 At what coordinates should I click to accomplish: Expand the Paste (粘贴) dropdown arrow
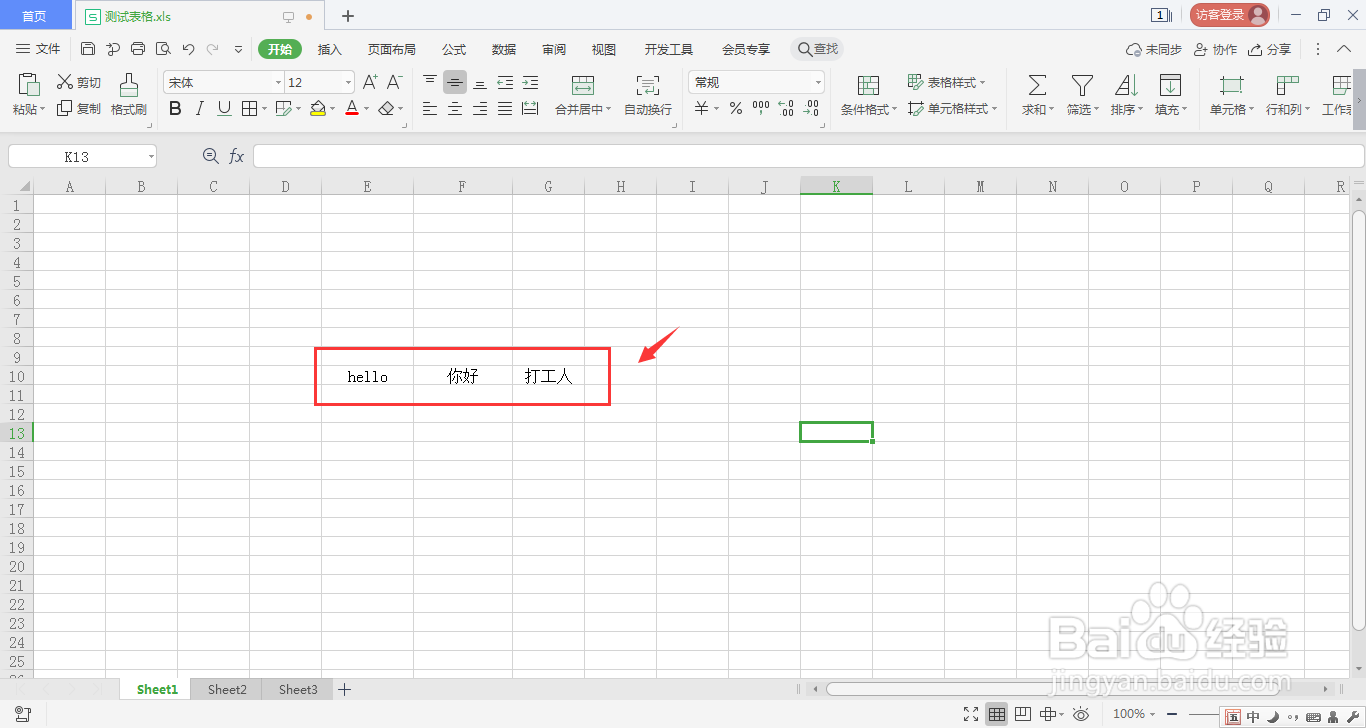click(41, 110)
